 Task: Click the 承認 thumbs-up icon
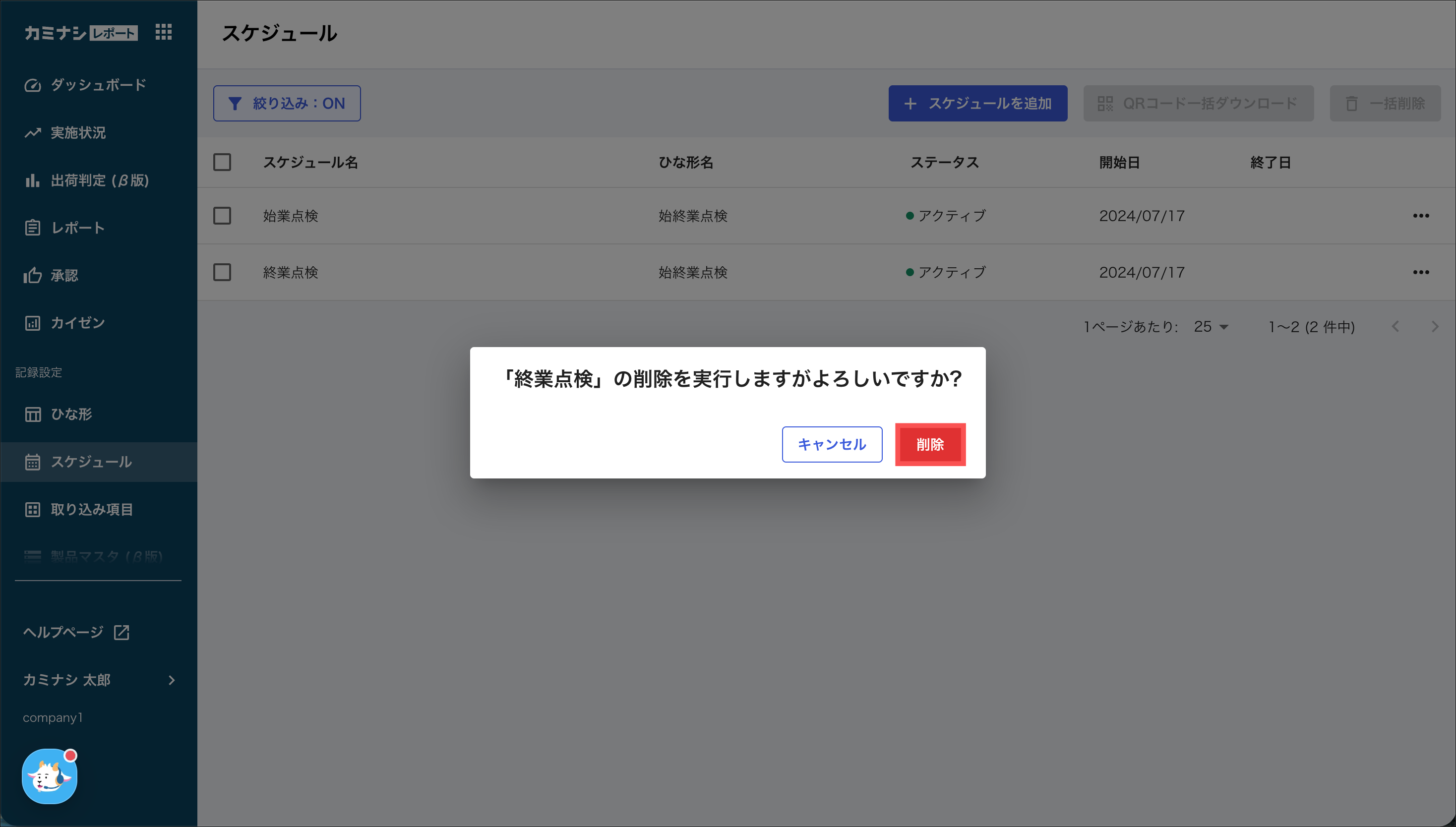[32, 276]
